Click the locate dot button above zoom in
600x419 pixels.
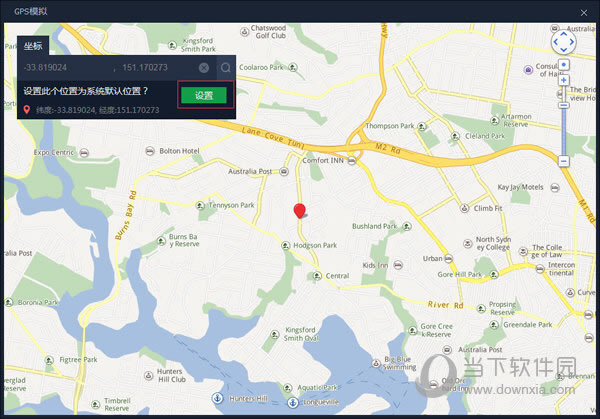(564, 65)
